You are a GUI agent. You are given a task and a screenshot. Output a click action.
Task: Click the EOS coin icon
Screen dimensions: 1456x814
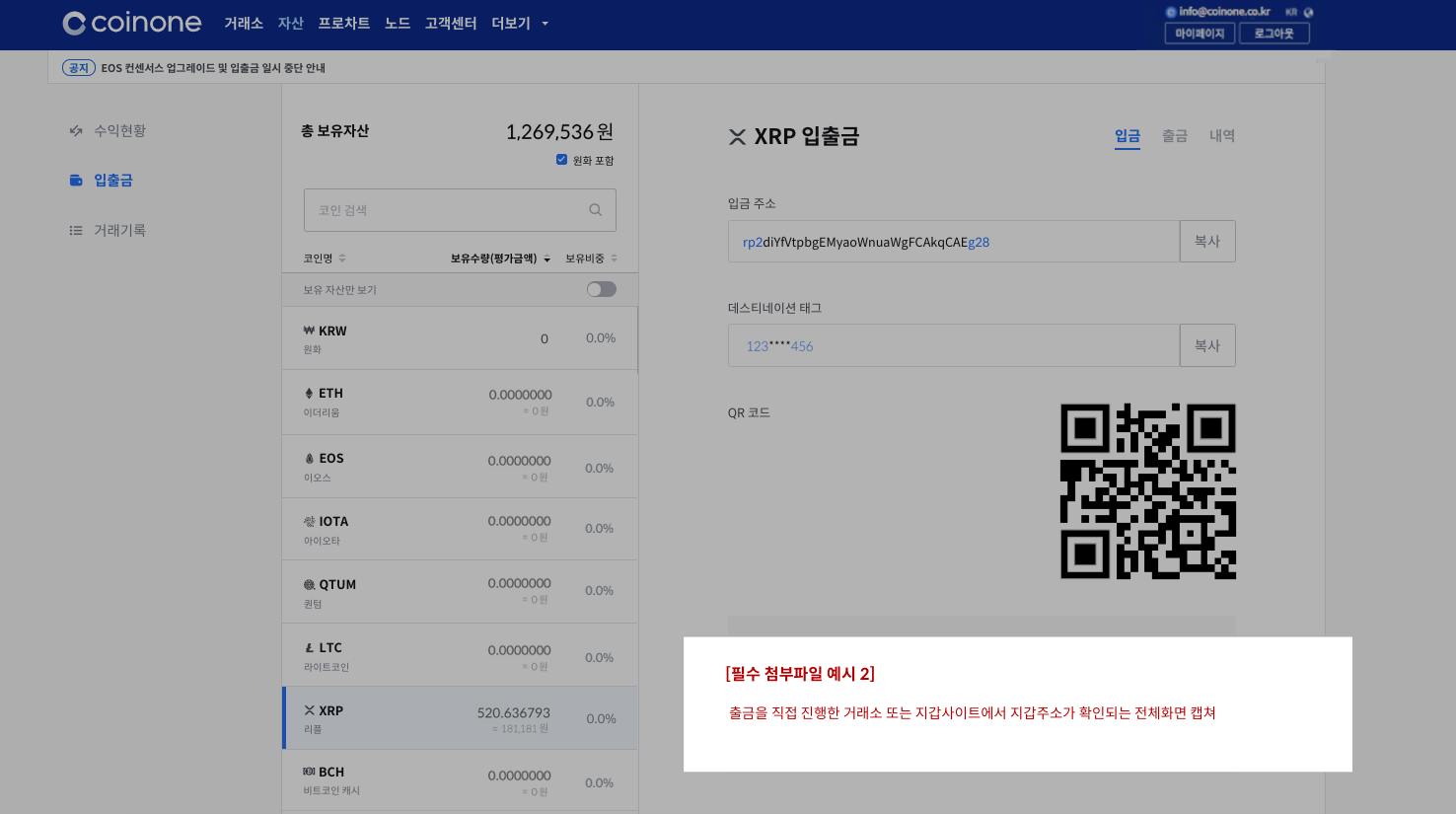coord(310,458)
